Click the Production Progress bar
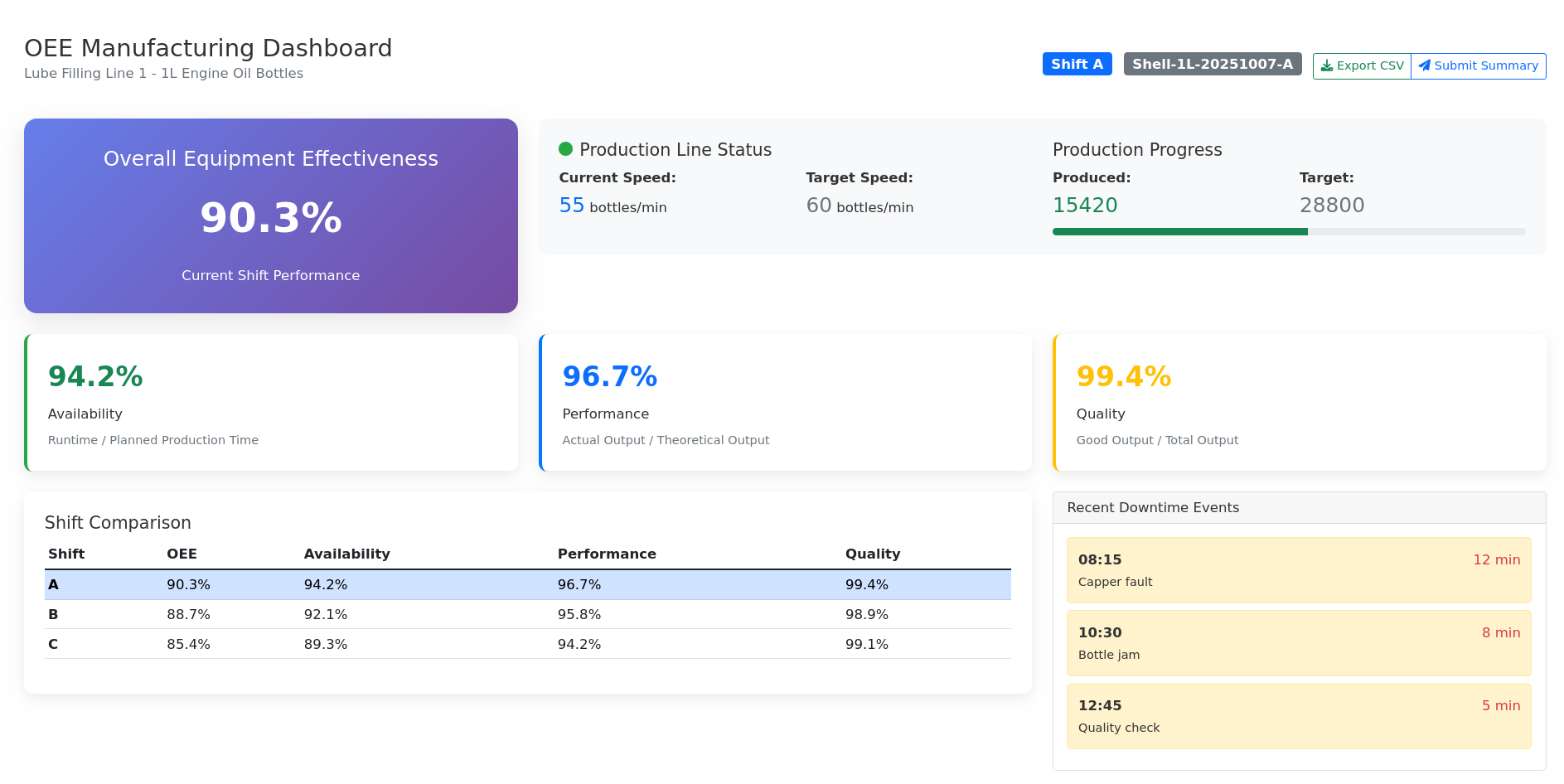Image resolution: width=1564 pixels, height=784 pixels. [x=1289, y=232]
